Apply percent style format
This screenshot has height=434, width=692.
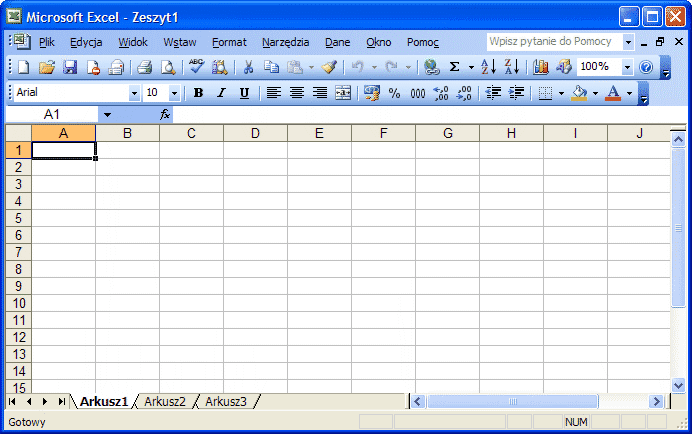coord(394,93)
